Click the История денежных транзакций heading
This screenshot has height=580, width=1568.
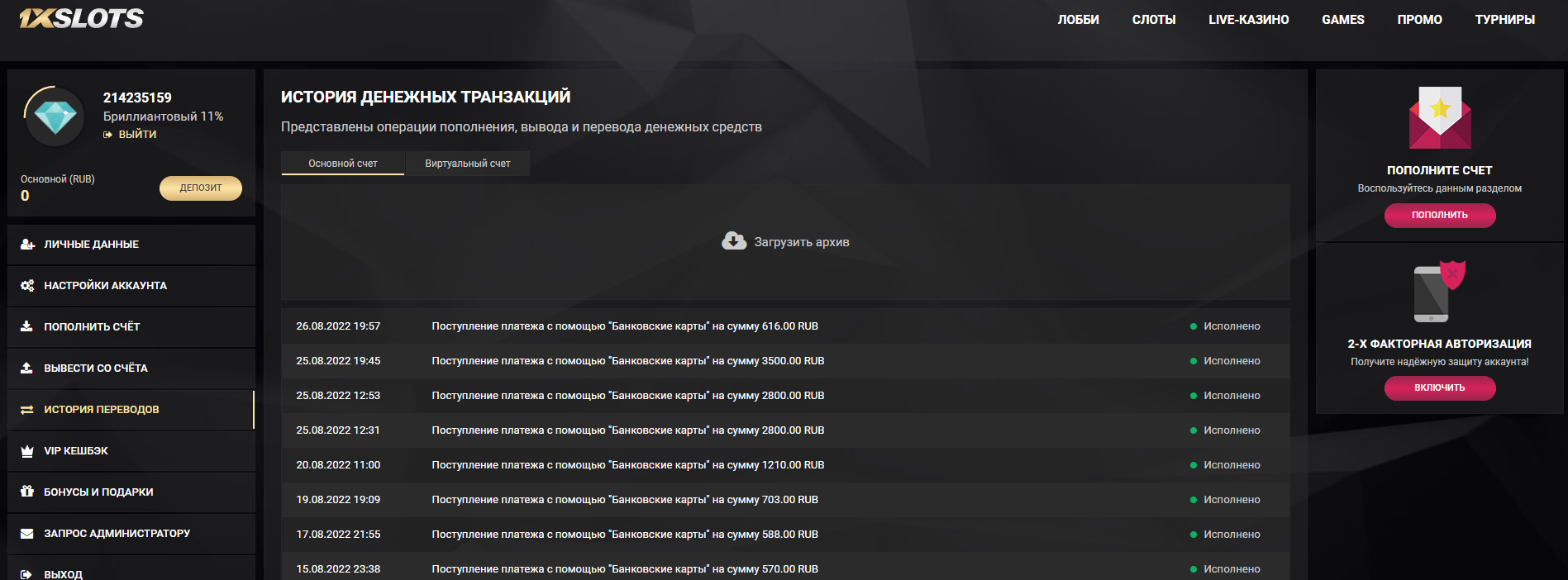click(x=426, y=97)
